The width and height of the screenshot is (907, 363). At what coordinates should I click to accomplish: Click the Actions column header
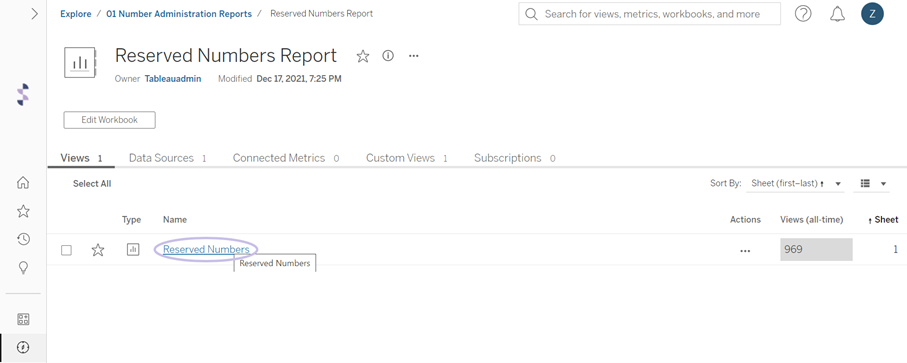745,220
